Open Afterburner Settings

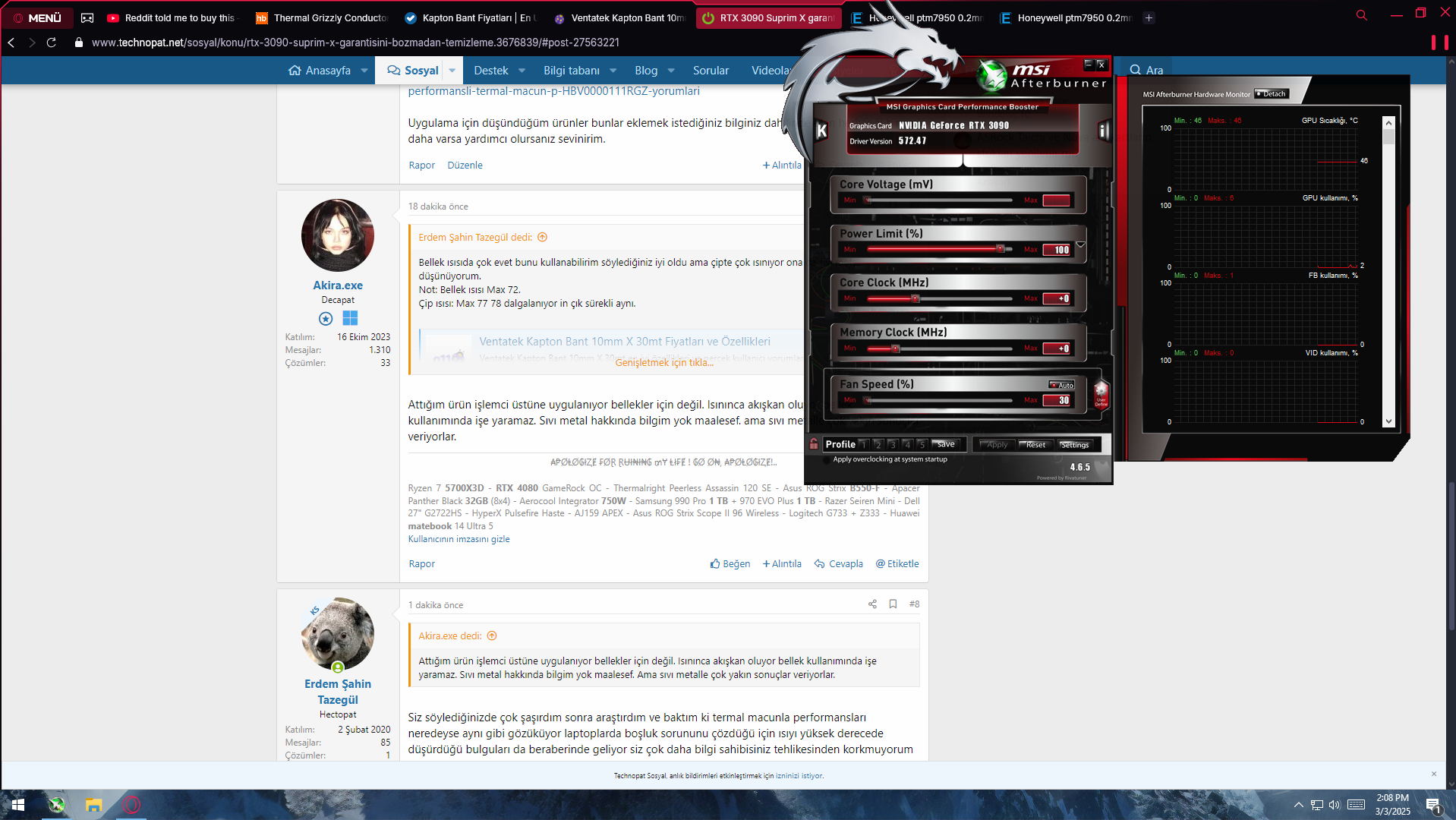point(1074,445)
